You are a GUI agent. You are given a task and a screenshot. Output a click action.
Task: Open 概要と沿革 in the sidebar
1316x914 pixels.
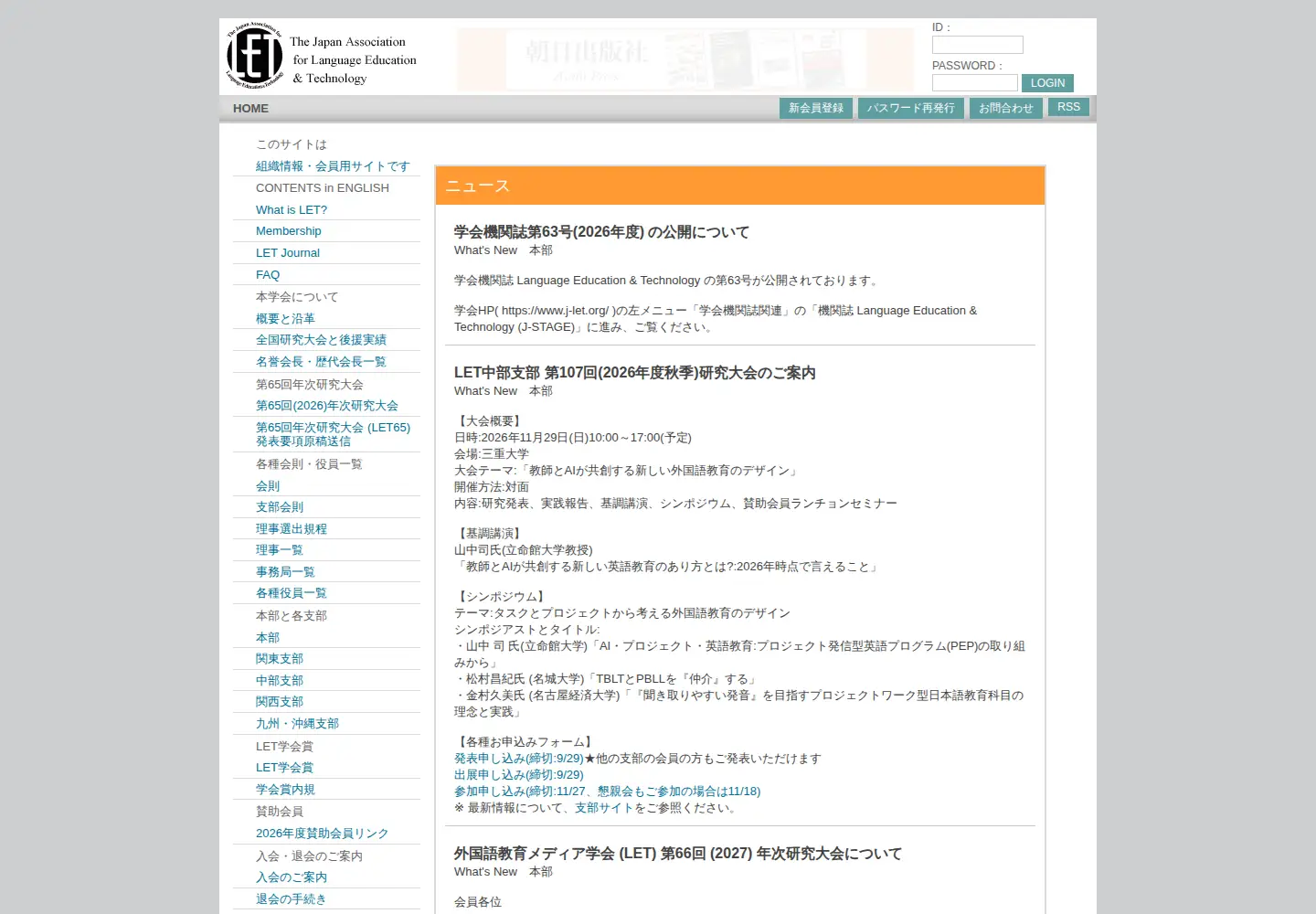[x=285, y=319]
